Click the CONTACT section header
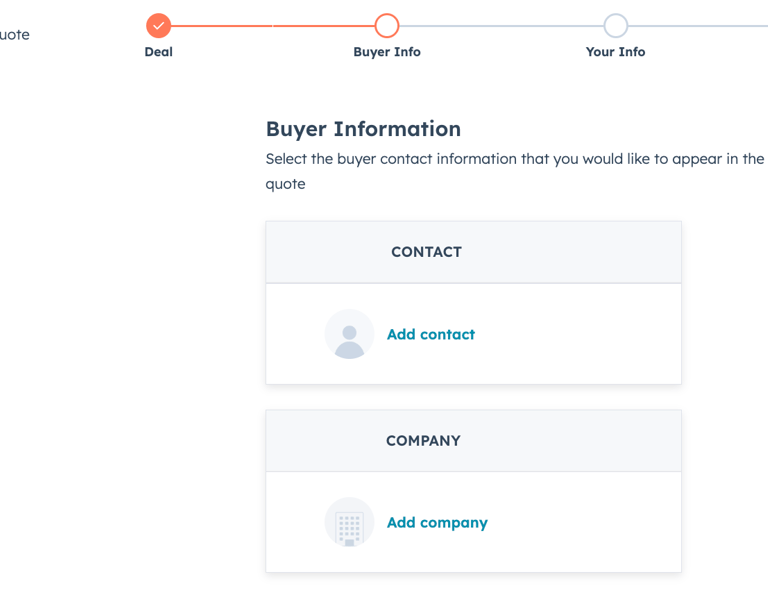The height and width of the screenshot is (604, 768). click(x=426, y=252)
